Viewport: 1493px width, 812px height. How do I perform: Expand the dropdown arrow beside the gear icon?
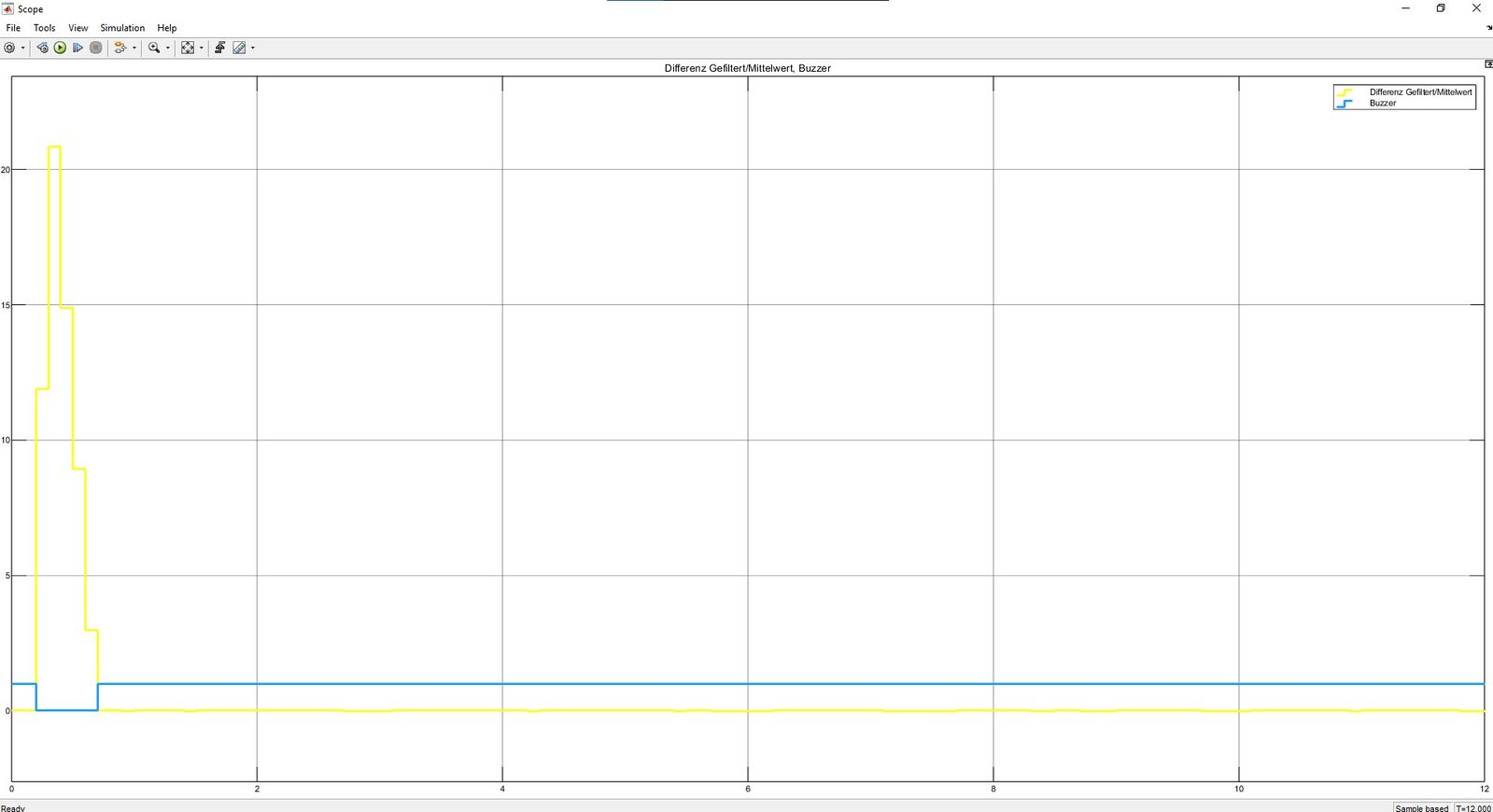click(x=22, y=48)
